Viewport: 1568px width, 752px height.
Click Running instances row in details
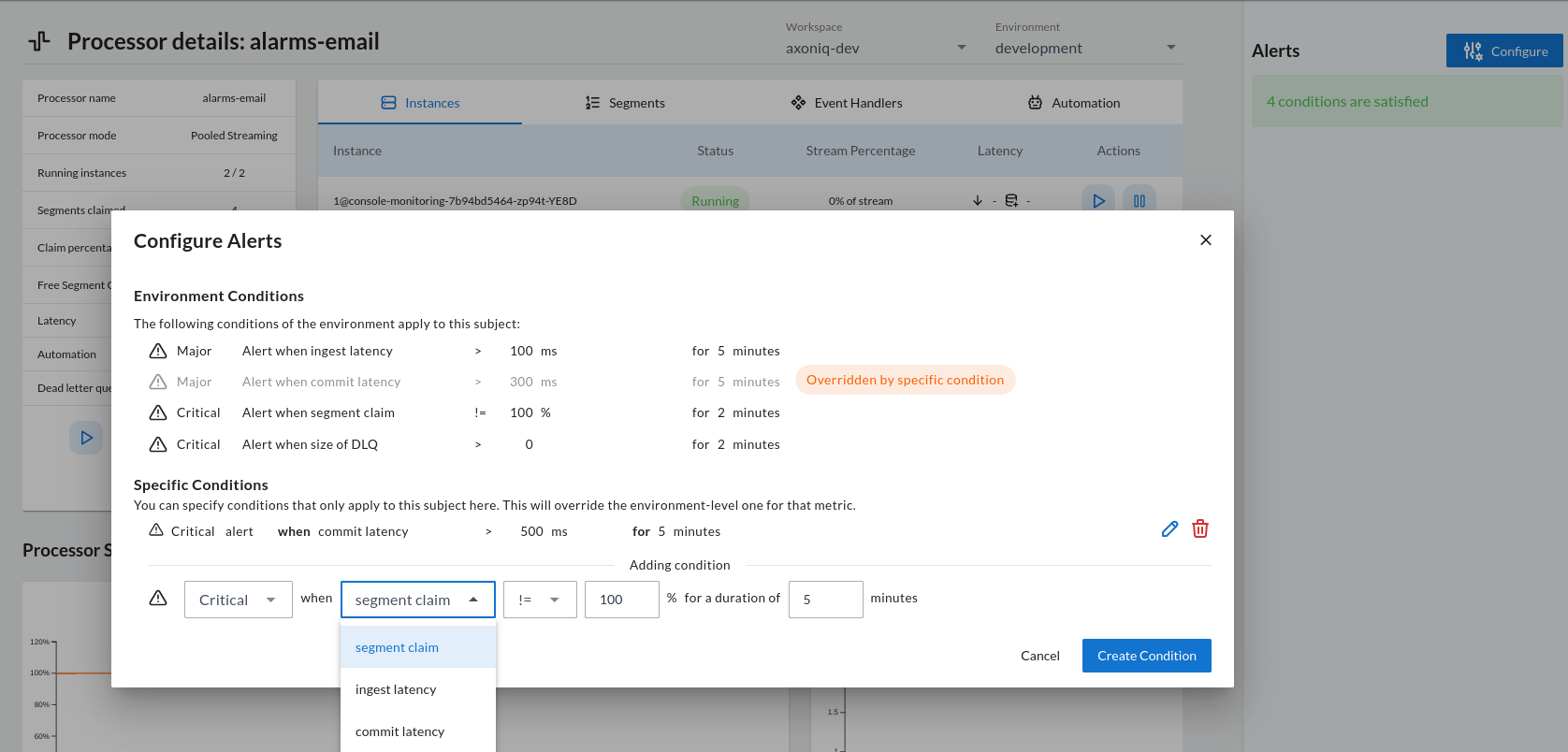click(159, 173)
